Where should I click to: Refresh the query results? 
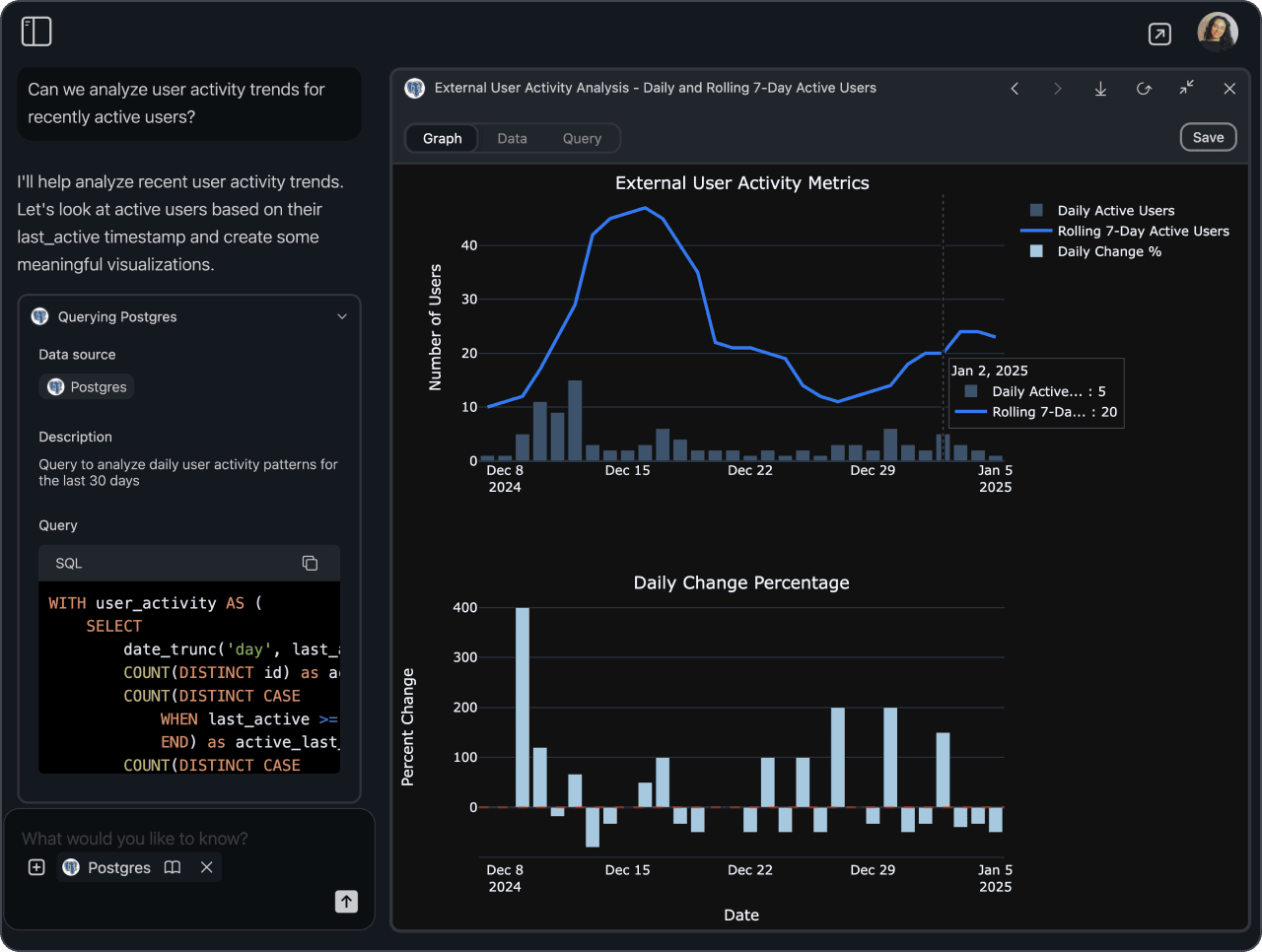[1144, 88]
